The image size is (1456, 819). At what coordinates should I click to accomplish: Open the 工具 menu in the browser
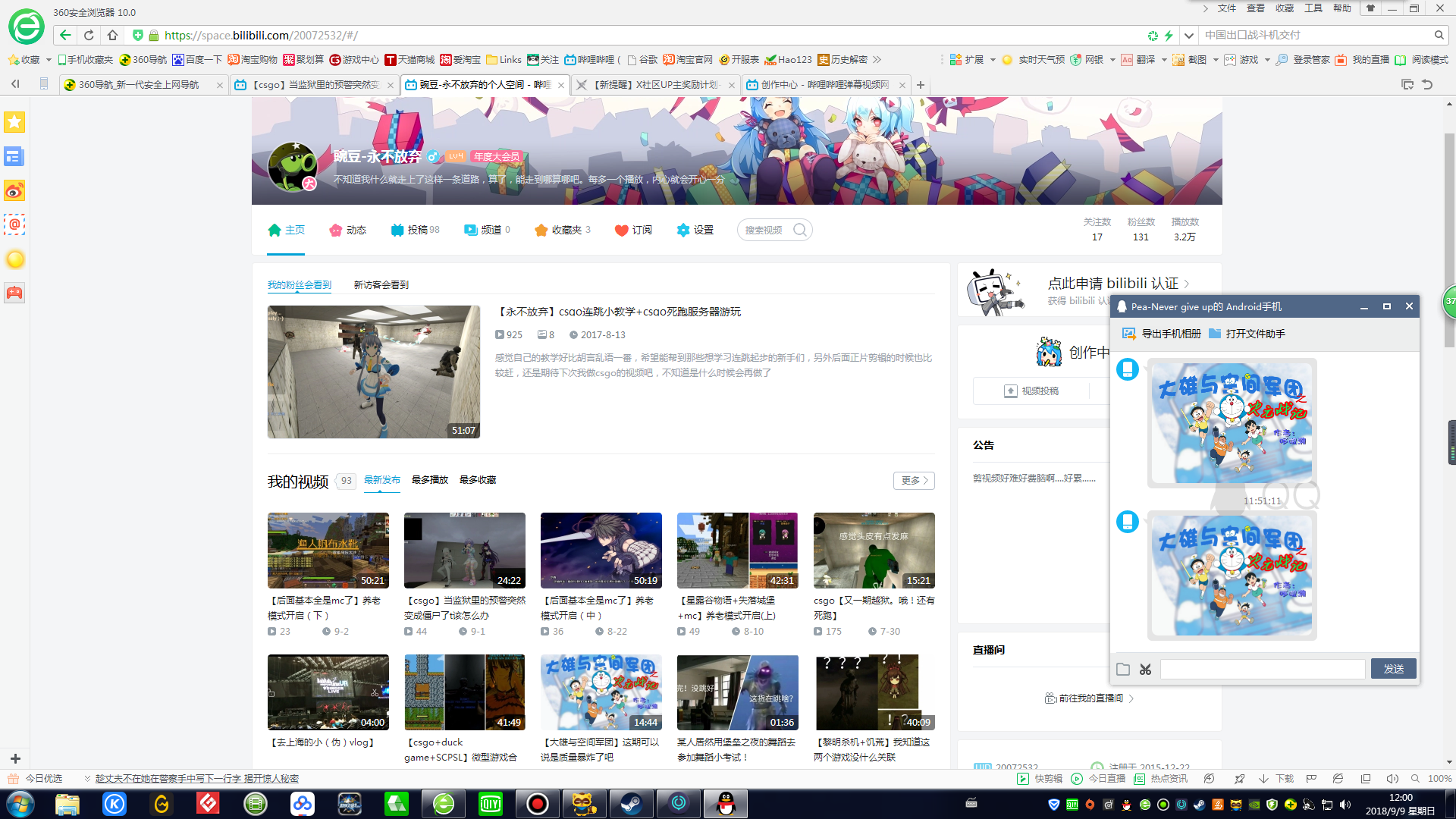(x=1313, y=8)
